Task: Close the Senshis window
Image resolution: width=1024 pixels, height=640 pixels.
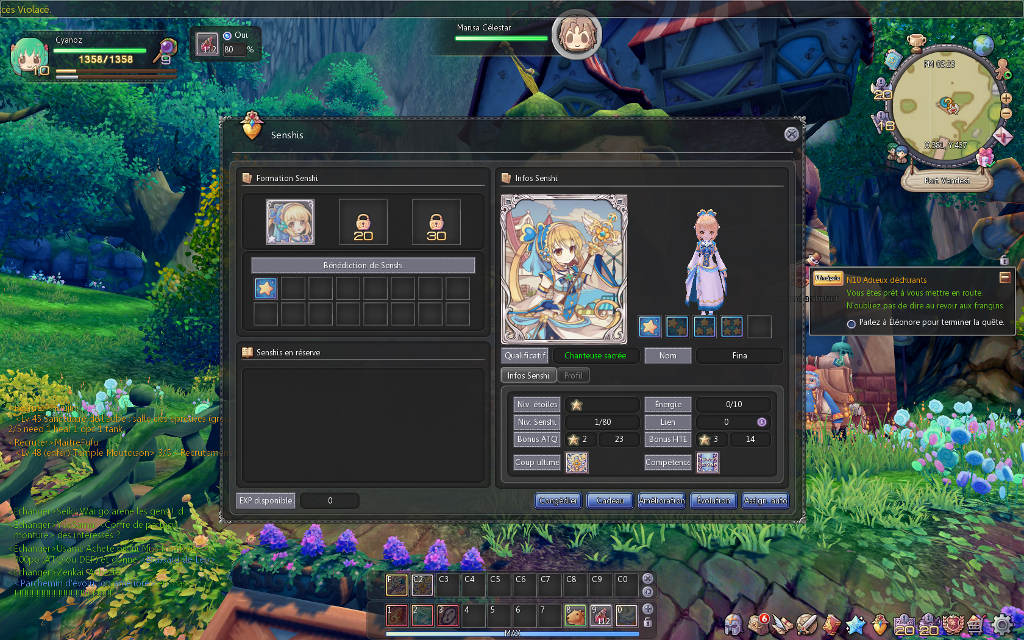Action: coord(791,134)
